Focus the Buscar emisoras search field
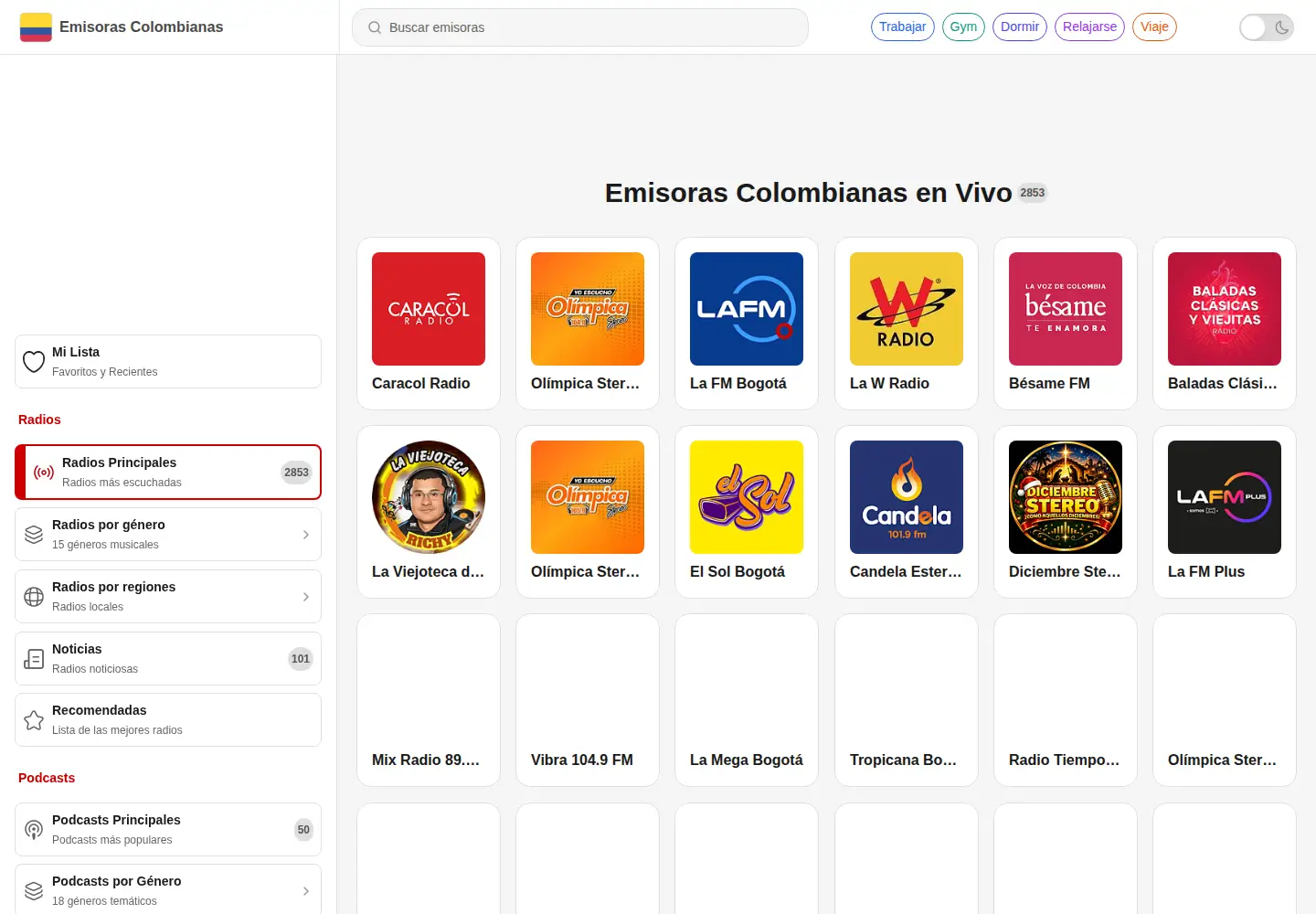Viewport: 1316px width, 914px height. (x=580, y=27)
